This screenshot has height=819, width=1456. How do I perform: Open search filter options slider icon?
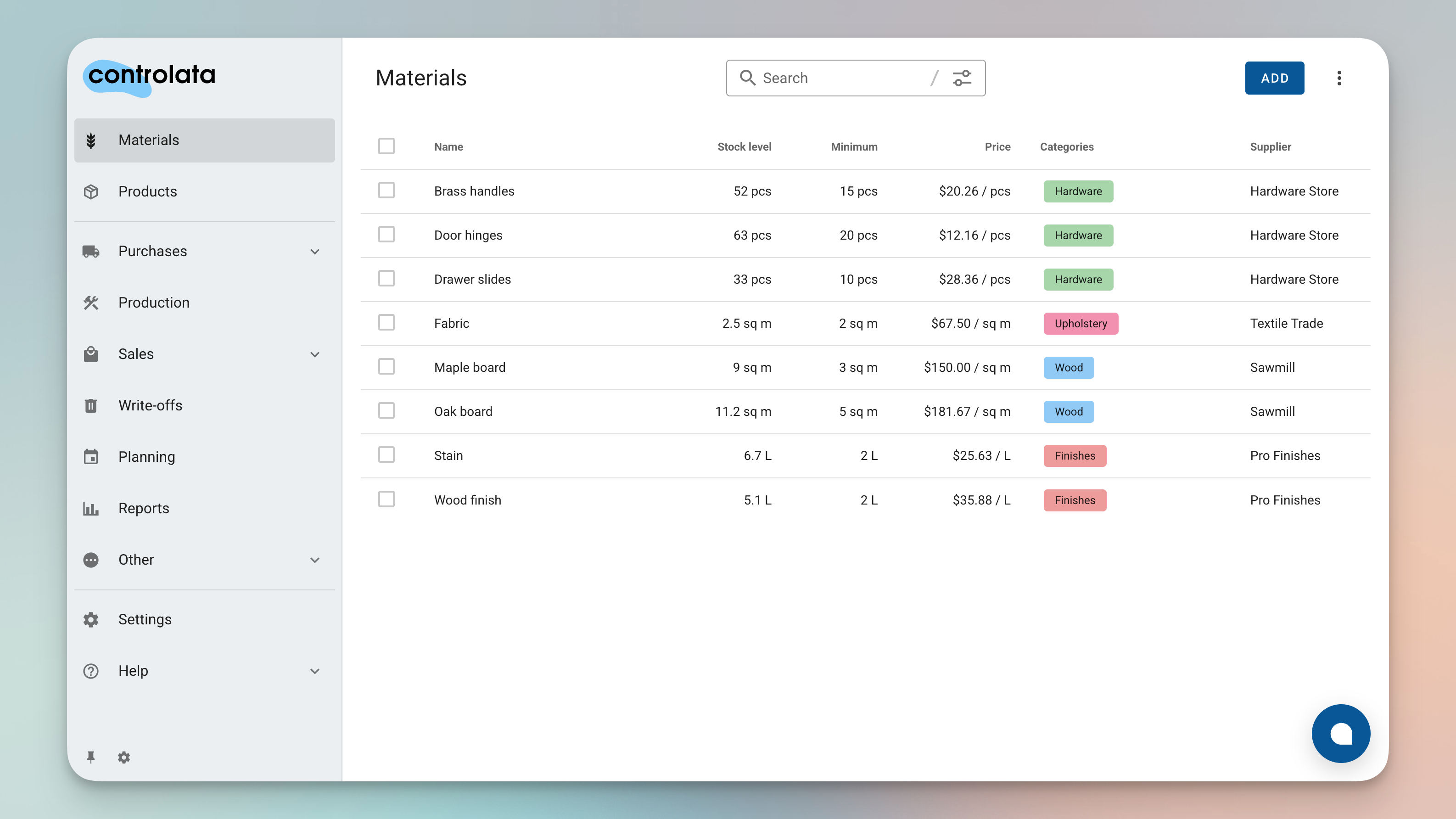pos(962,78)
